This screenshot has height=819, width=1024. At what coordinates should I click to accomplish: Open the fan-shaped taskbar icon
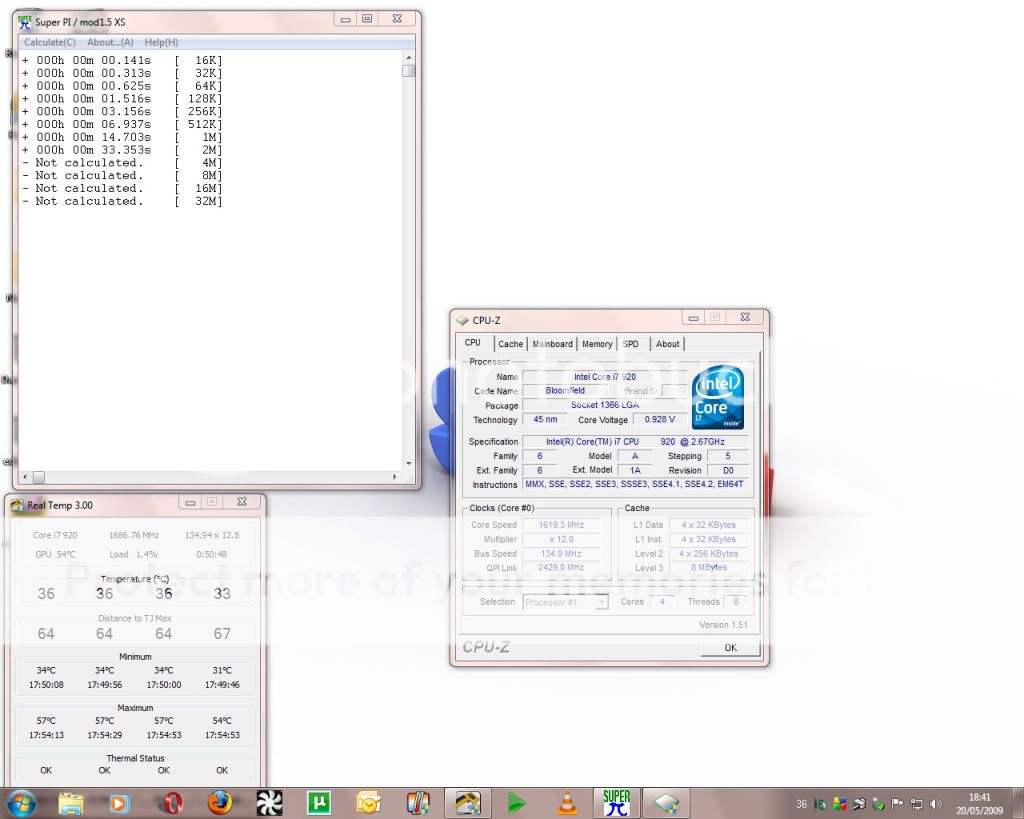269,803
